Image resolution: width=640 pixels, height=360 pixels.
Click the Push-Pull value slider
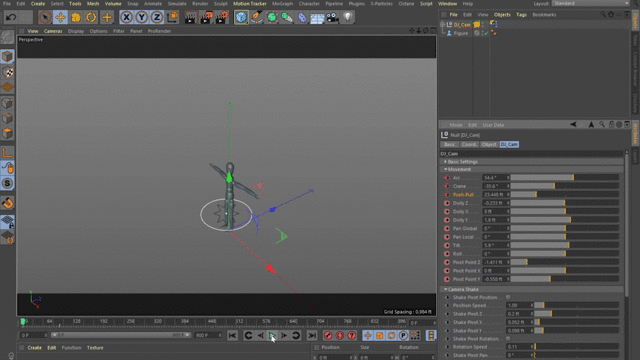tap(565, 195)
